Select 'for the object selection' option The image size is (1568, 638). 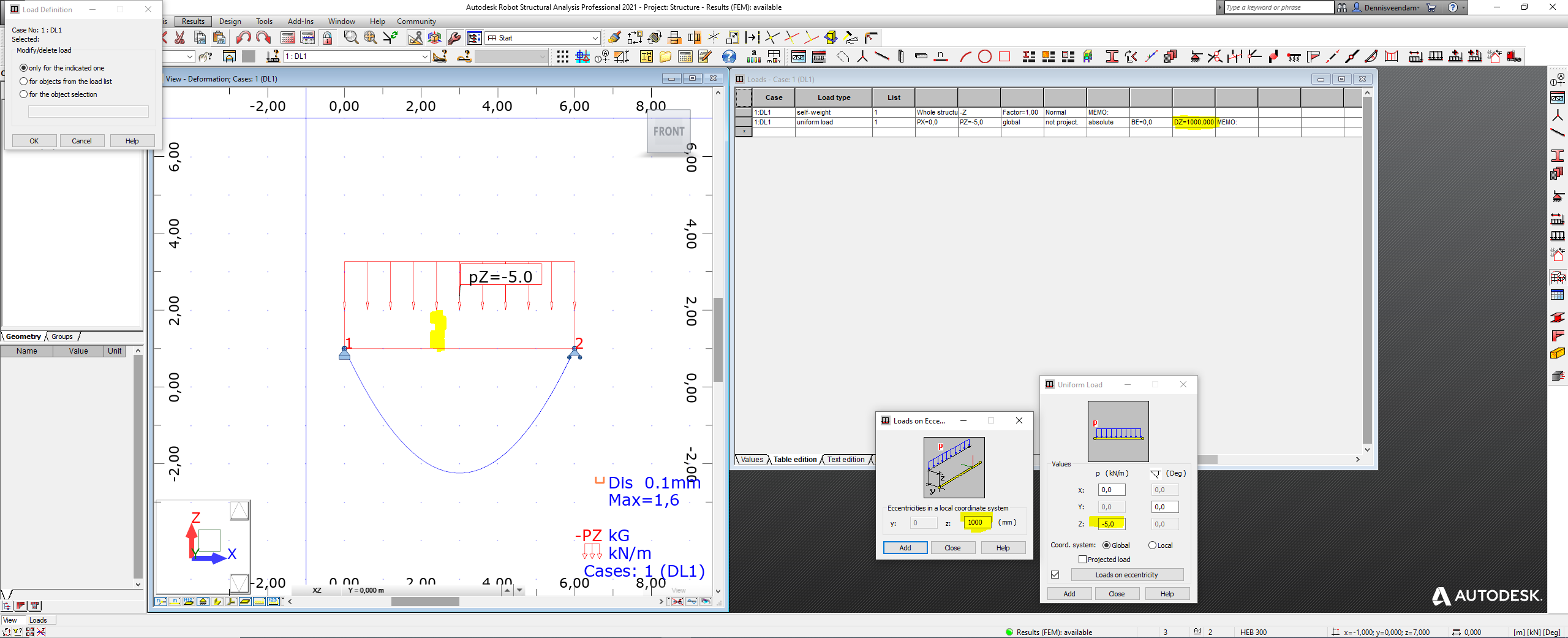(x=24, y=94)
